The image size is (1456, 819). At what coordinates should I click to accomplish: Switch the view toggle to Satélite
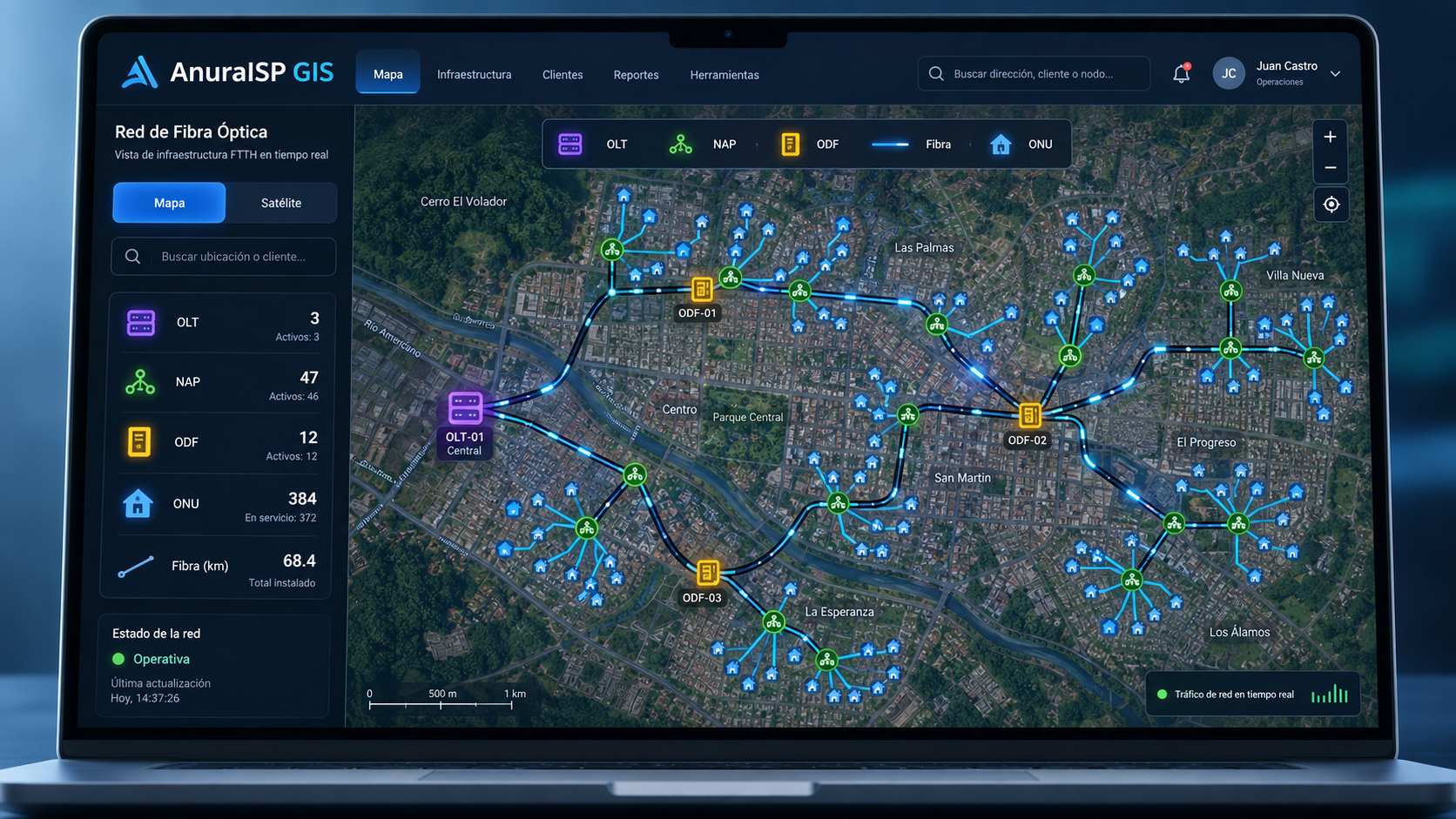[281, 203]
